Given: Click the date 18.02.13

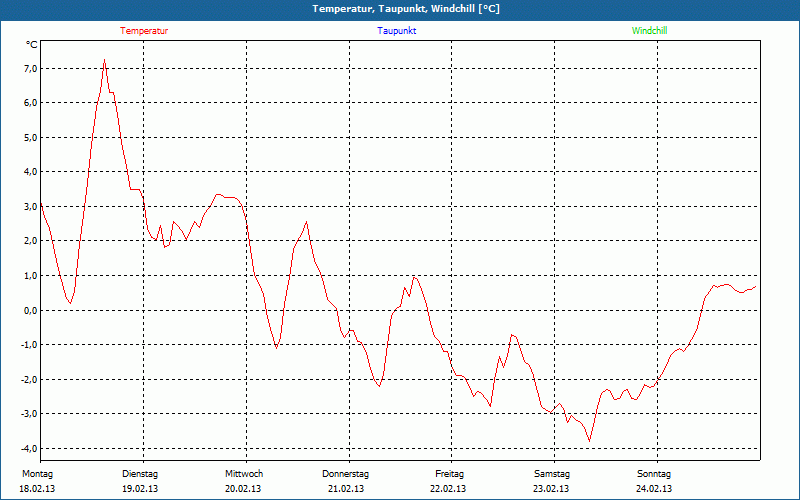Looking at the screenshot, I should tap(37, 489).
